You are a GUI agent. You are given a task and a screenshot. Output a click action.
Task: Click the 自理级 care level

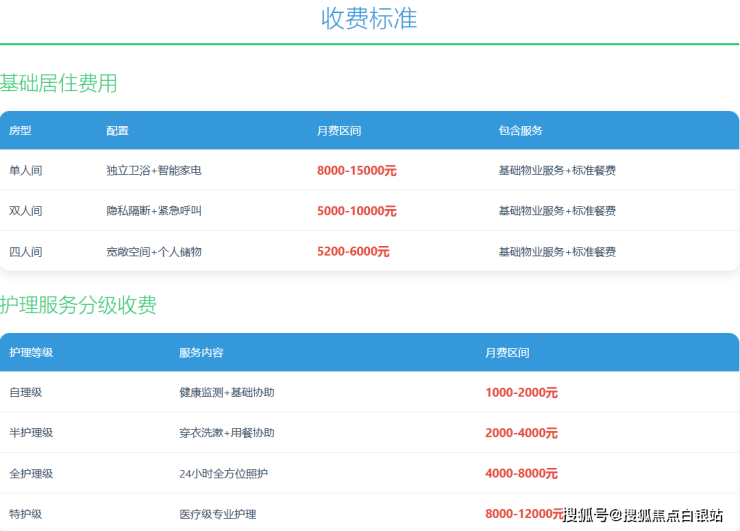pos(25,393)
